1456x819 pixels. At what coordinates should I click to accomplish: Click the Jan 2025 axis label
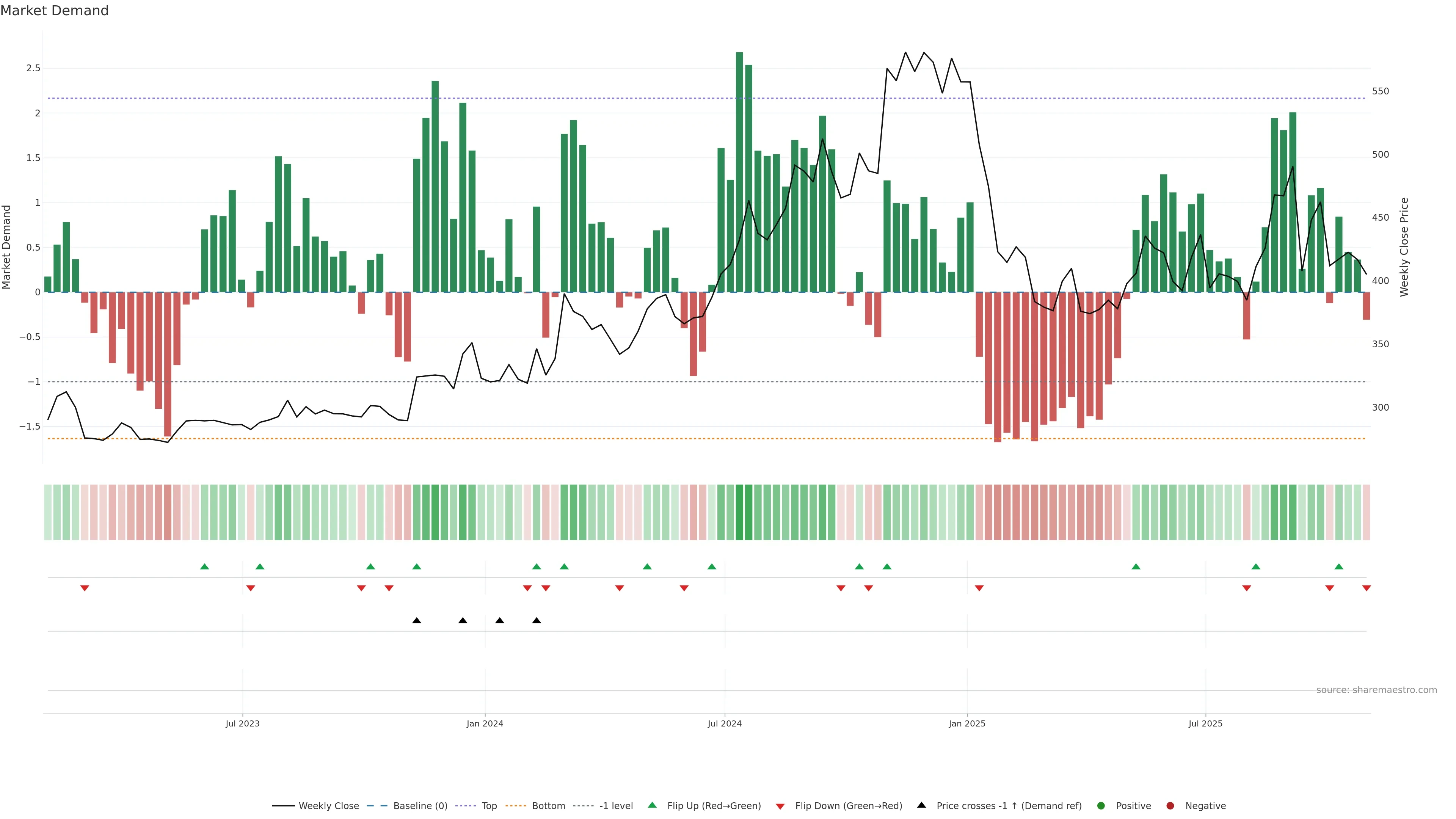[966, 723]
